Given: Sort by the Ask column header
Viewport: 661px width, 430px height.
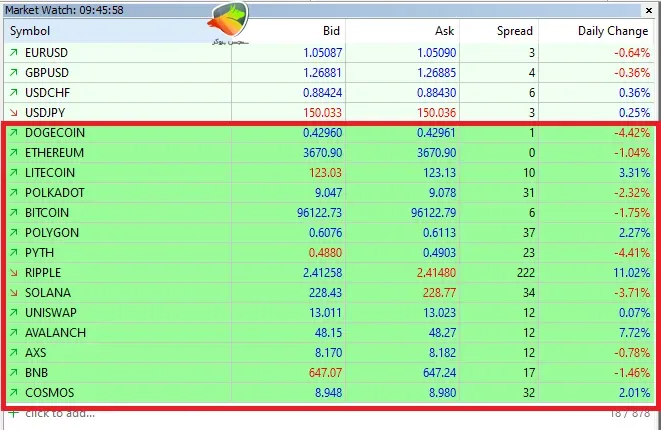Looking at the screenshot, I should [x=403, y=31].
